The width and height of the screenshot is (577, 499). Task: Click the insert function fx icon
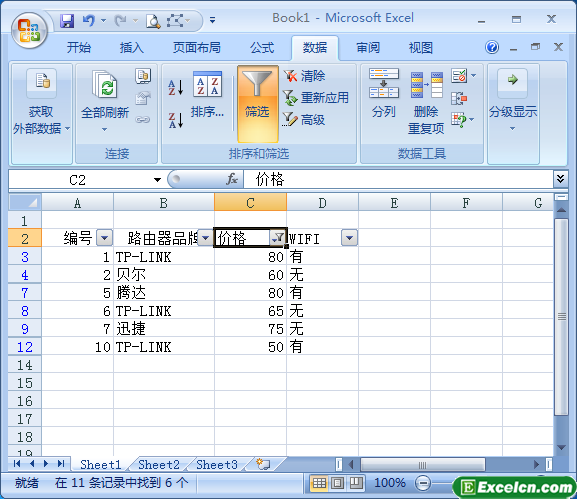[232, 180]
